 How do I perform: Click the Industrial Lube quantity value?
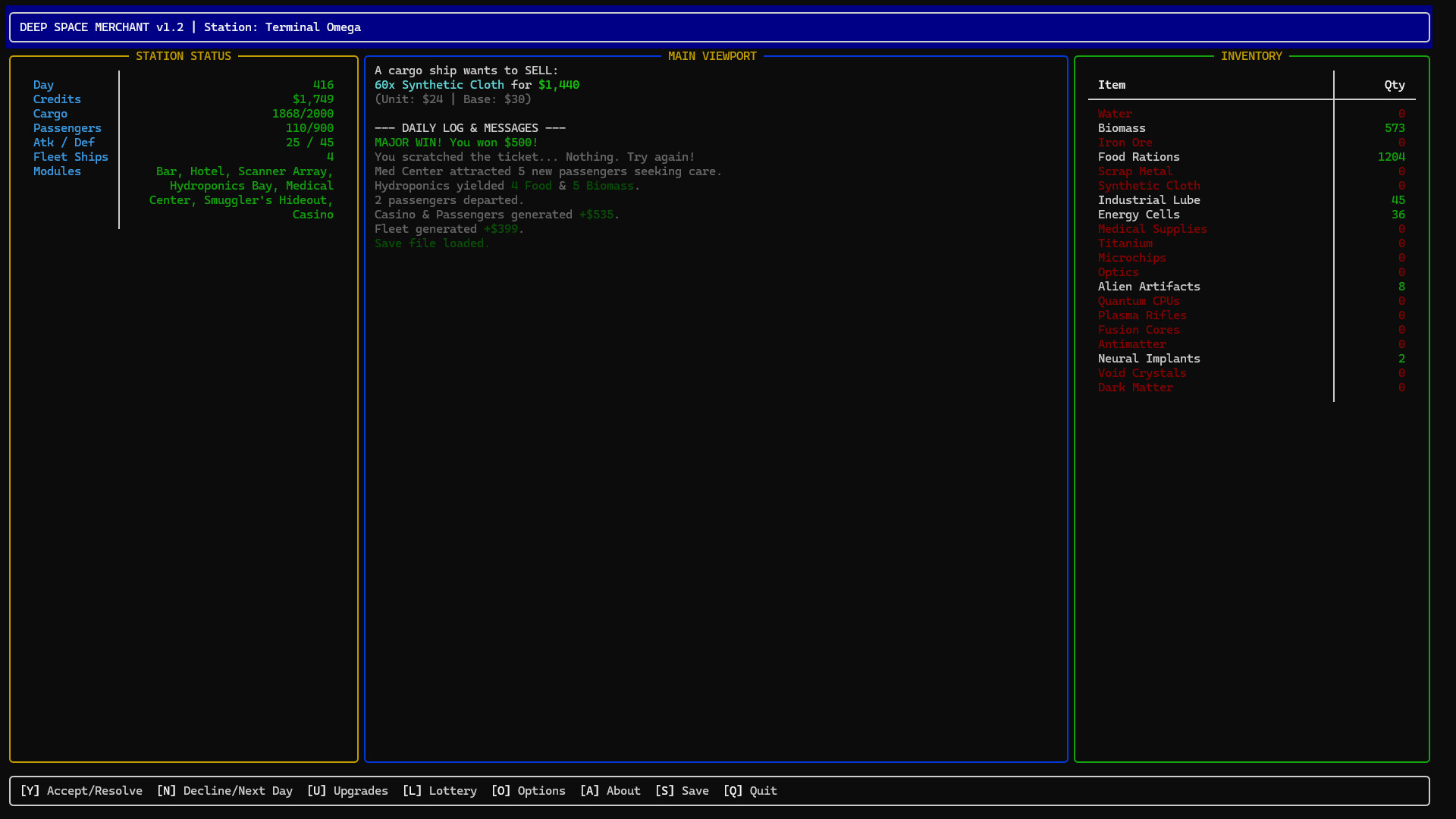click(x=1396, y=199)
